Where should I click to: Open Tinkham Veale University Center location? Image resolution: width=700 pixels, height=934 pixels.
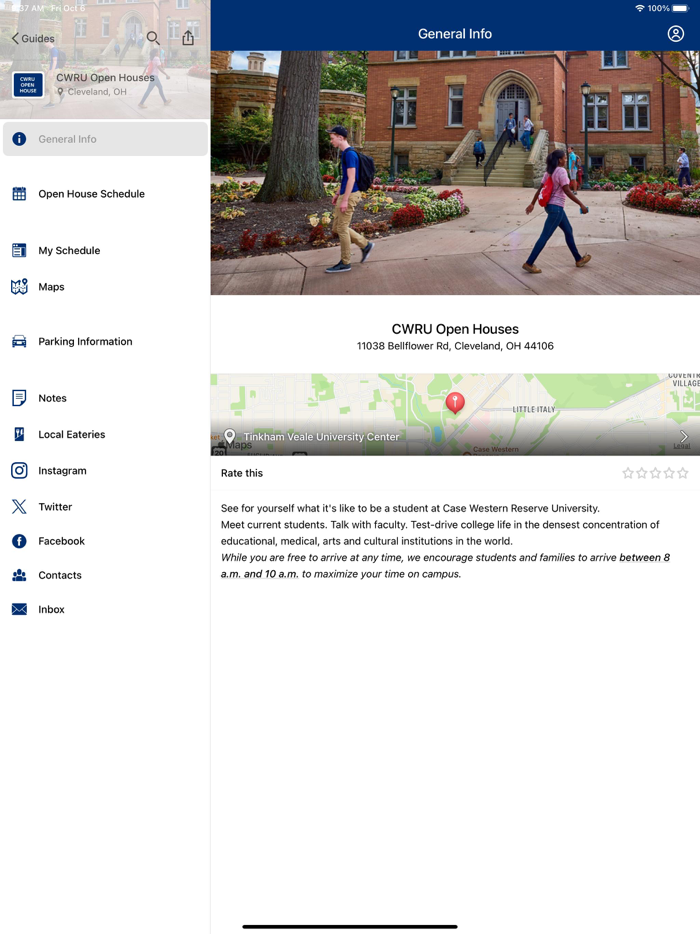(321, 437)
